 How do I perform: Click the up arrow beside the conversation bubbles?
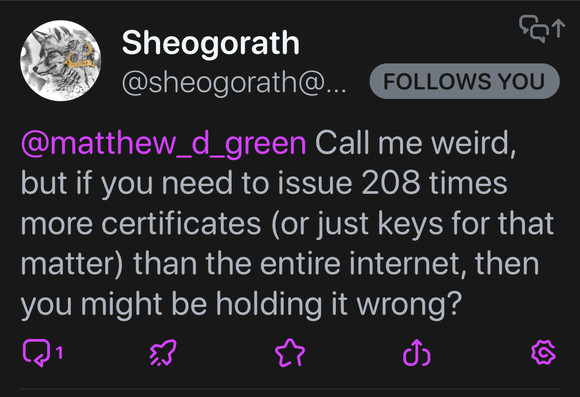pyautogui.click(x=558, y=28)
